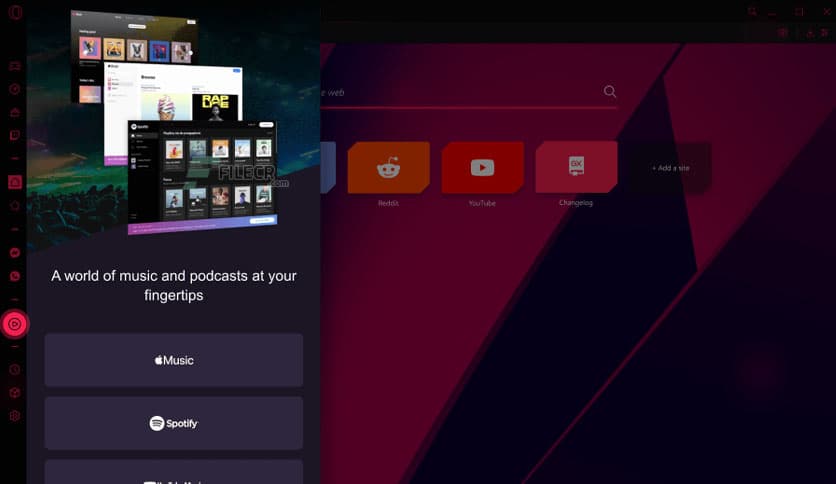The width and height of the screenshot is (836, 484).
Task: Click the YouTube label under its tile
Action: (x=482, y=203)
